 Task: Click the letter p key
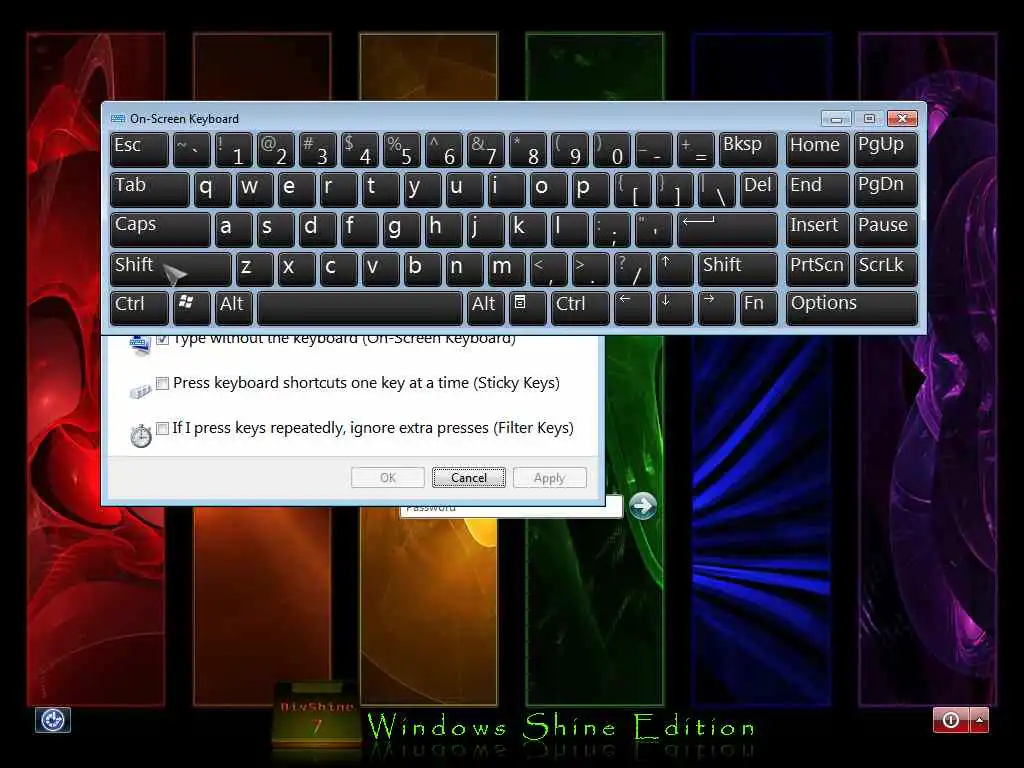590,189
